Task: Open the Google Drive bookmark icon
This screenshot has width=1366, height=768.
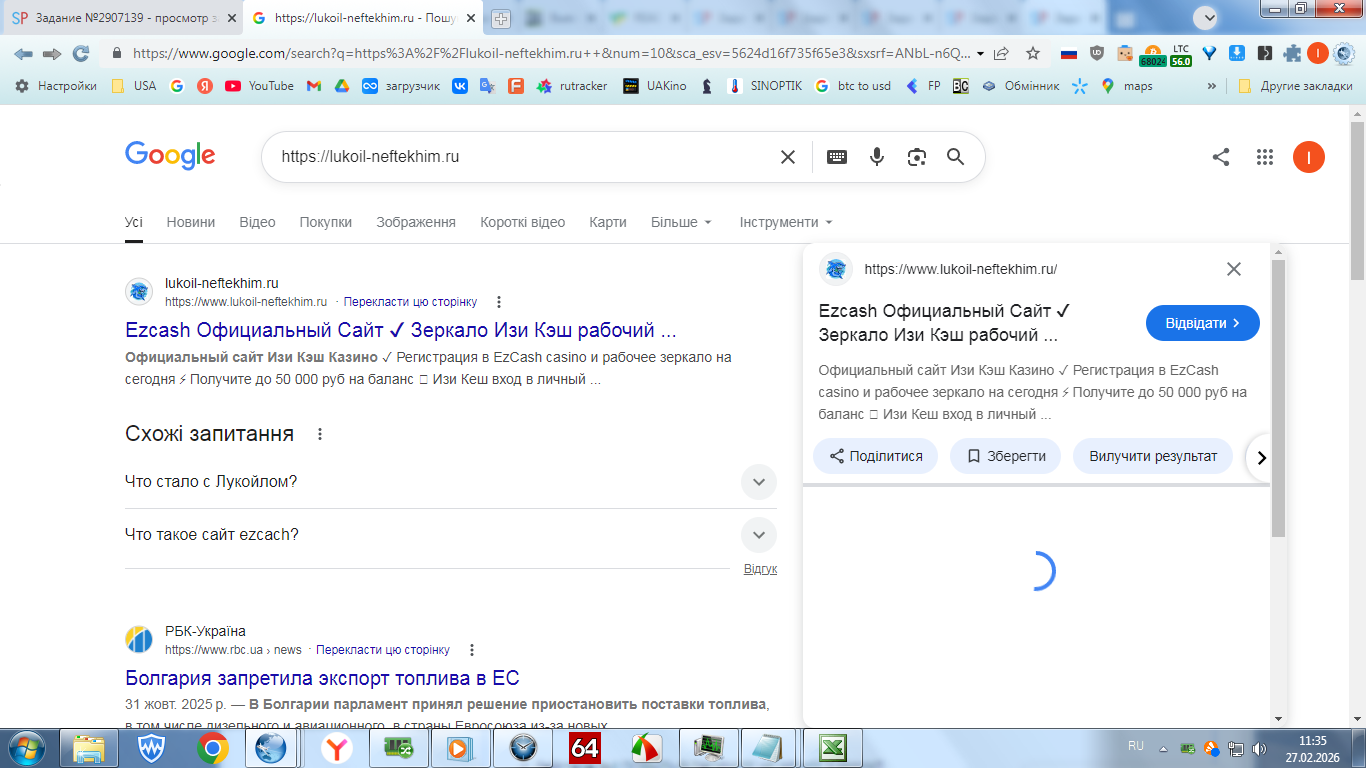Action: click(x=341, y=86)
